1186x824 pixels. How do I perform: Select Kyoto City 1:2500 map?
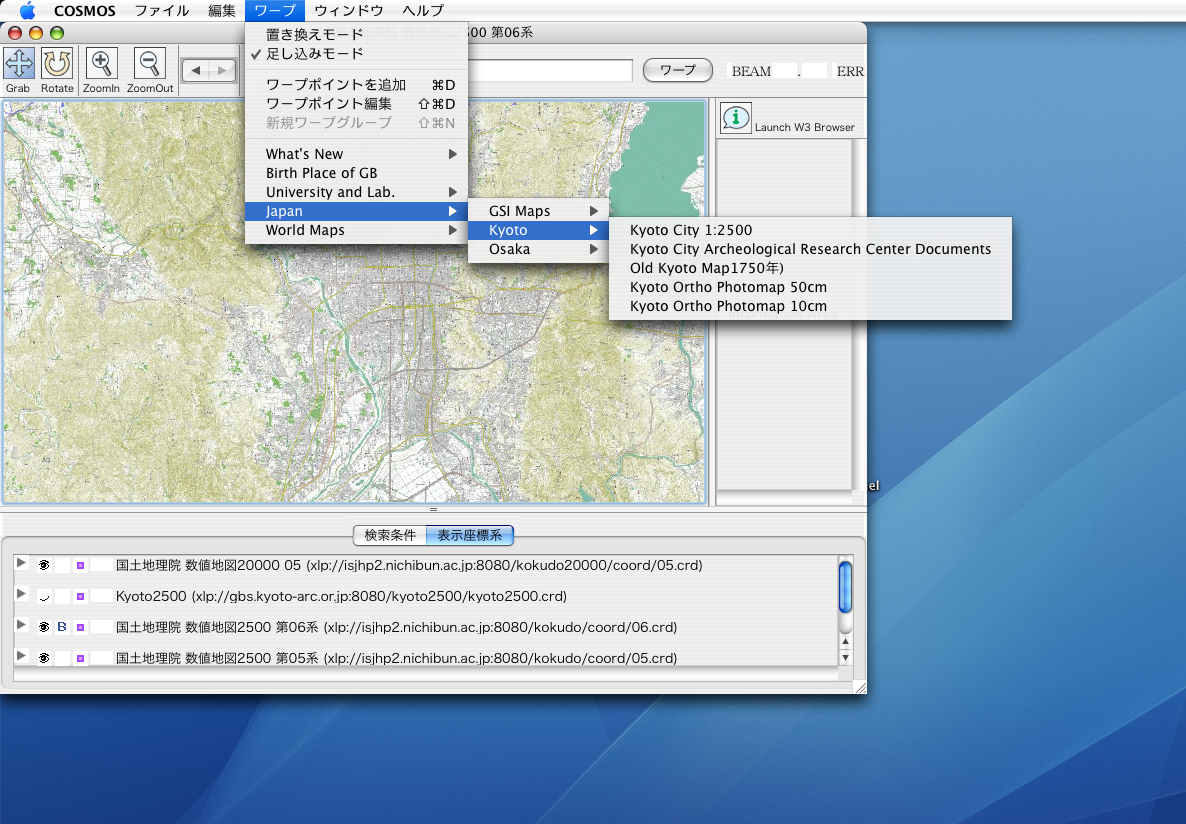810,230
